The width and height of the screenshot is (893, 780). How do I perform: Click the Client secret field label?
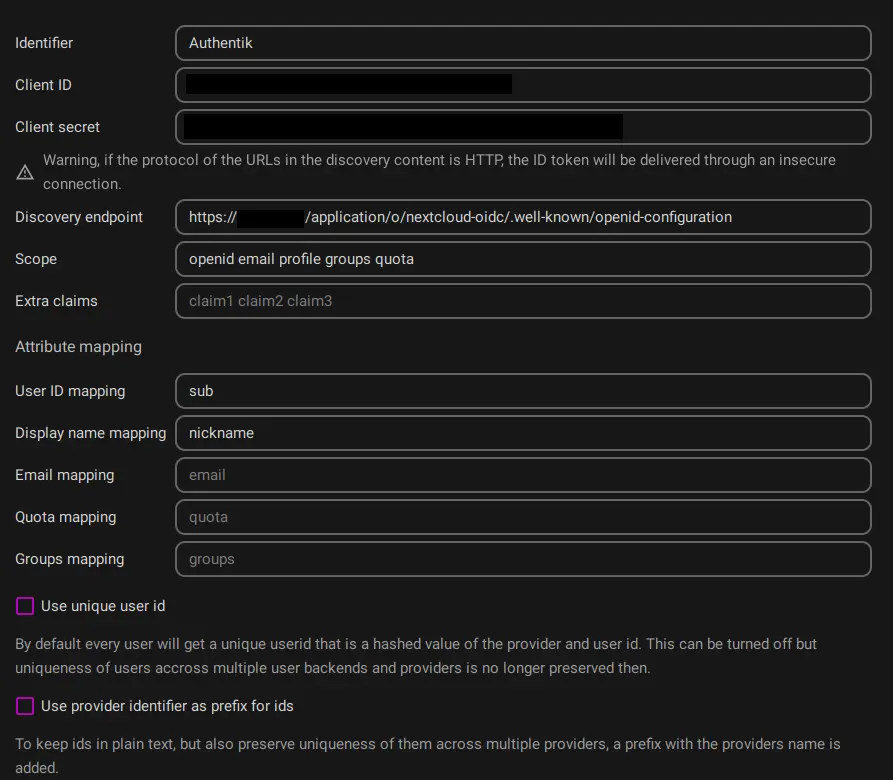pos(57,127)
